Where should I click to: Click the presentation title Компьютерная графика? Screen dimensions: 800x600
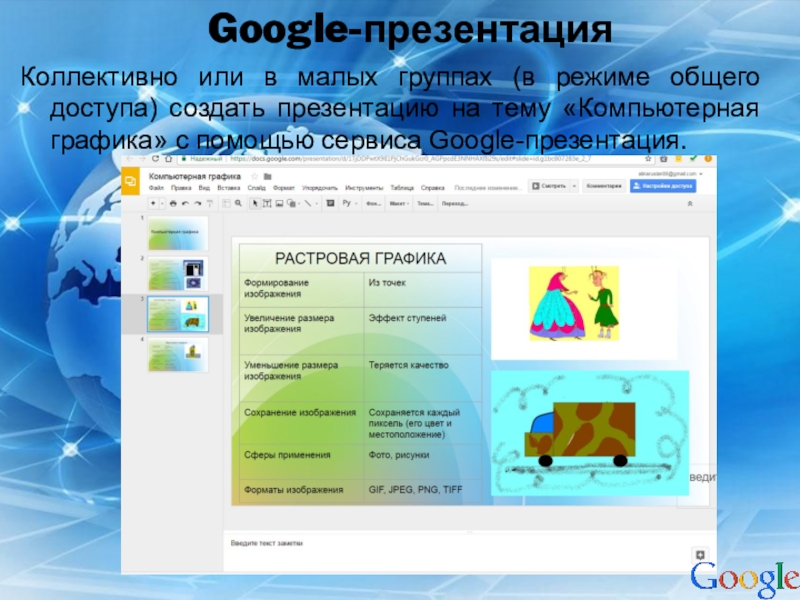[194, 176]
